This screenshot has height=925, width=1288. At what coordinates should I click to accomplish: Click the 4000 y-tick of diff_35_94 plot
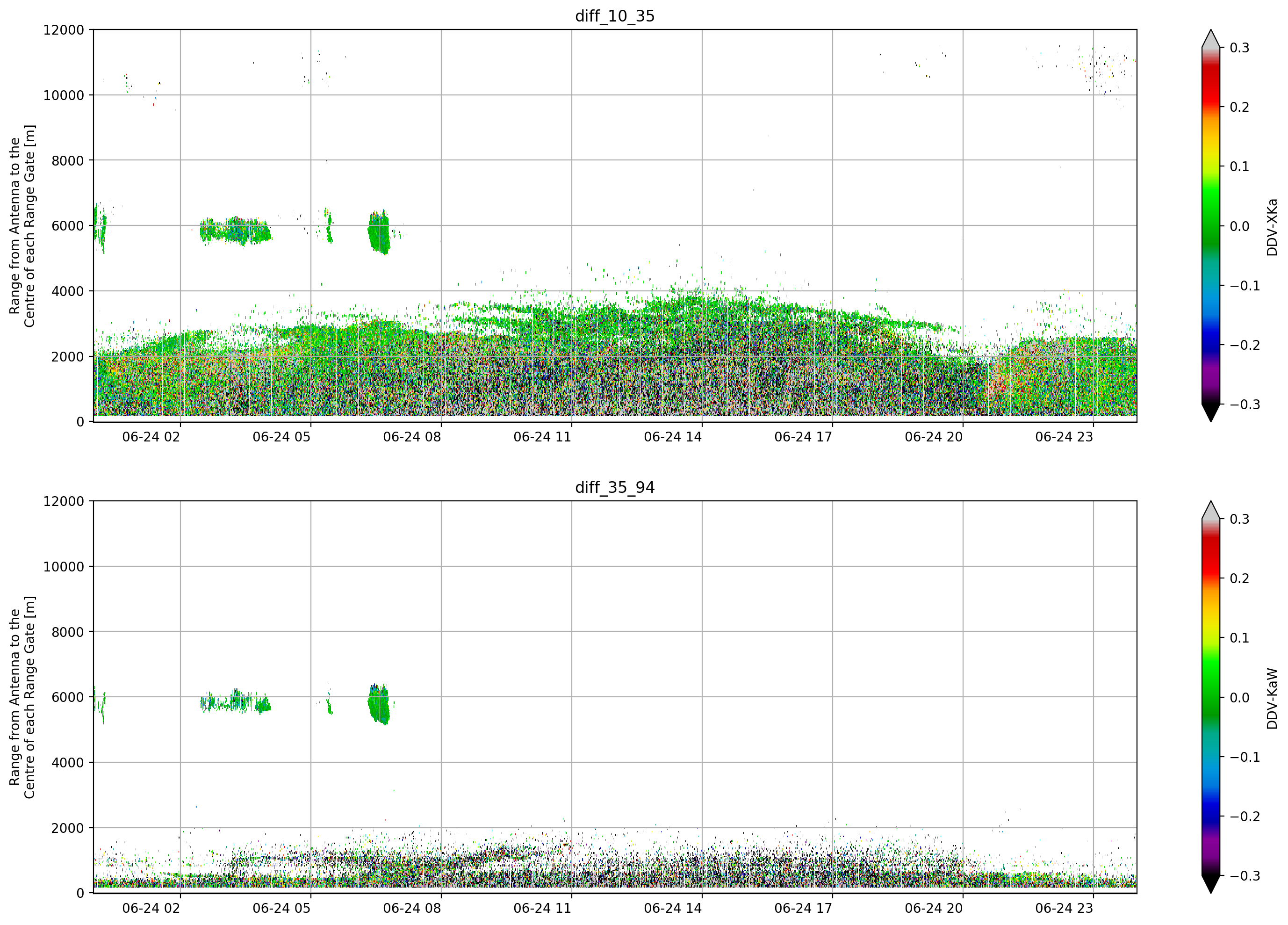tap(68, 763)
